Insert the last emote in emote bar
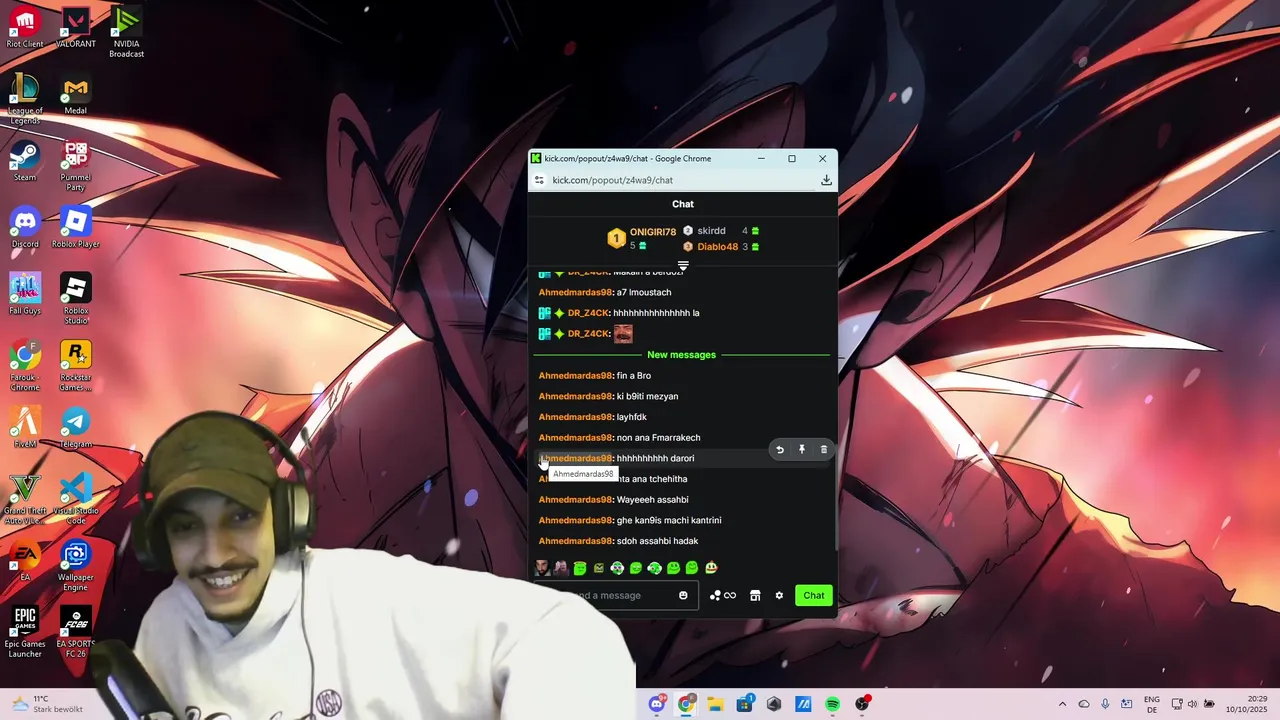 (x=711, y=568)
